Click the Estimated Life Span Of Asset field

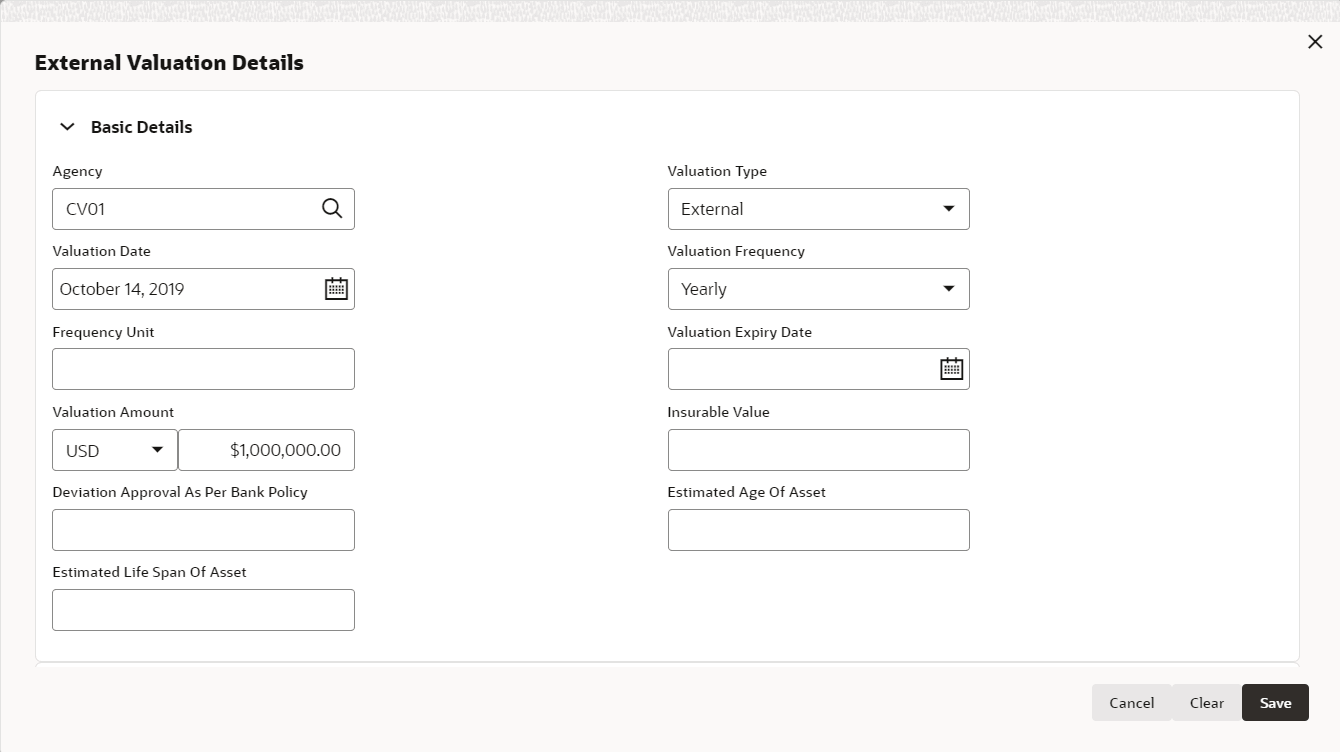click(x=203, y=610)
